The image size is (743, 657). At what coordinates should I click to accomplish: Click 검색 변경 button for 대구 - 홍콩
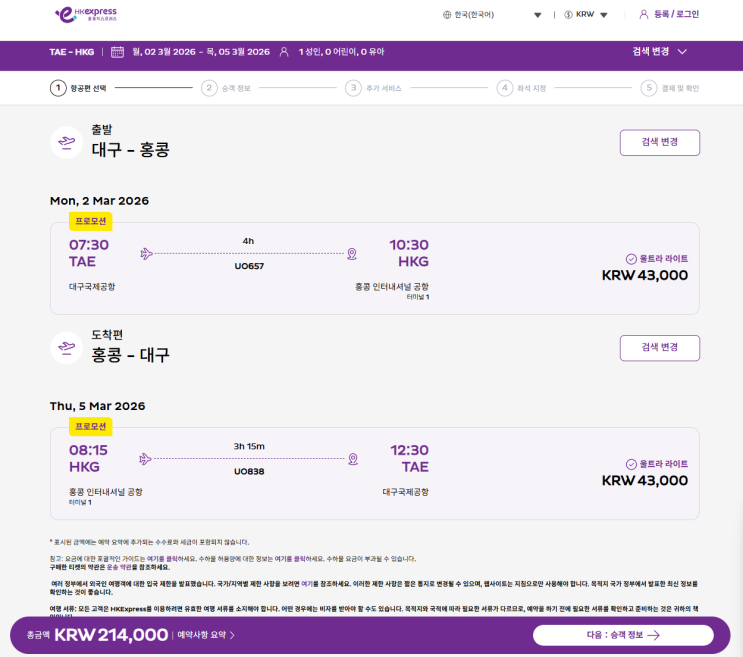click(660, 142)
